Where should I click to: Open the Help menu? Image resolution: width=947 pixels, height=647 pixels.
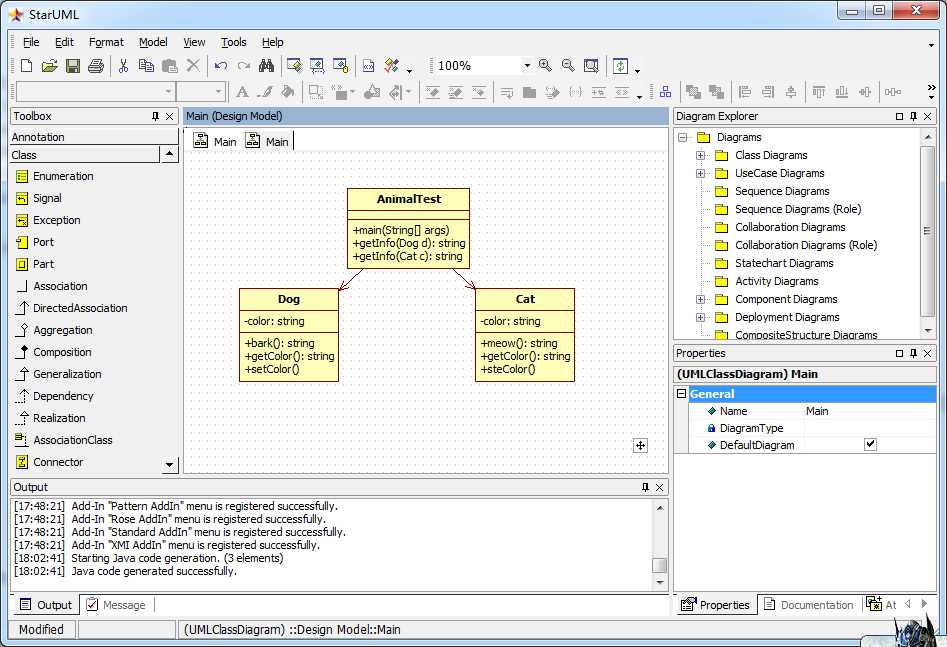tap(272, 42)
